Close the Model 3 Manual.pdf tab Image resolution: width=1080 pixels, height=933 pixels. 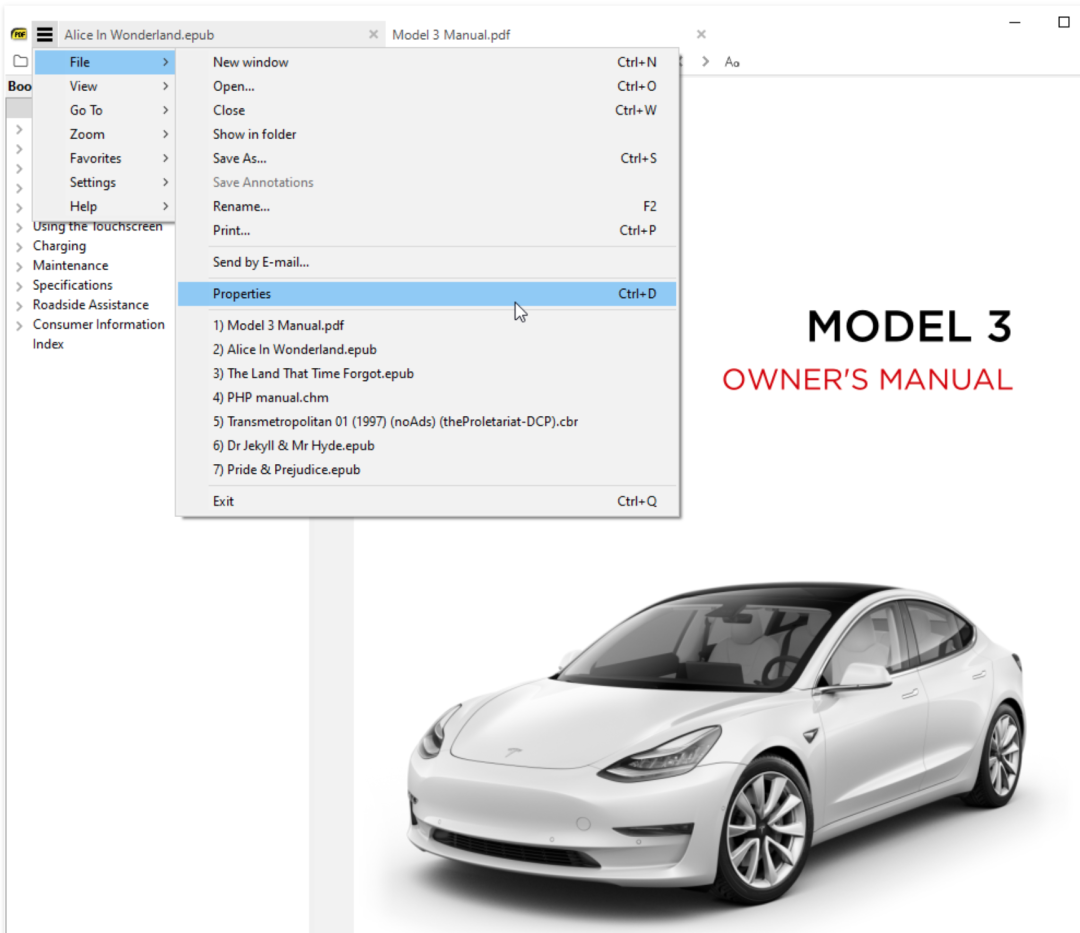701,34
